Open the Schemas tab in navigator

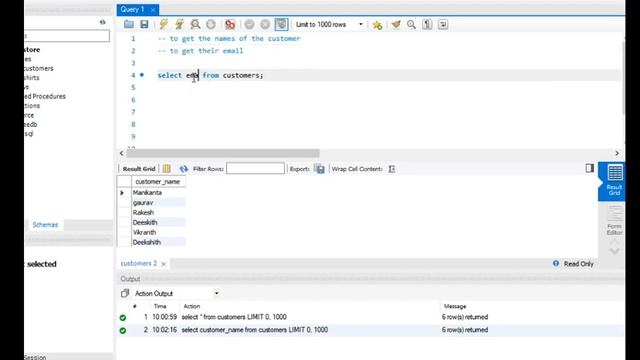point(45,224)
